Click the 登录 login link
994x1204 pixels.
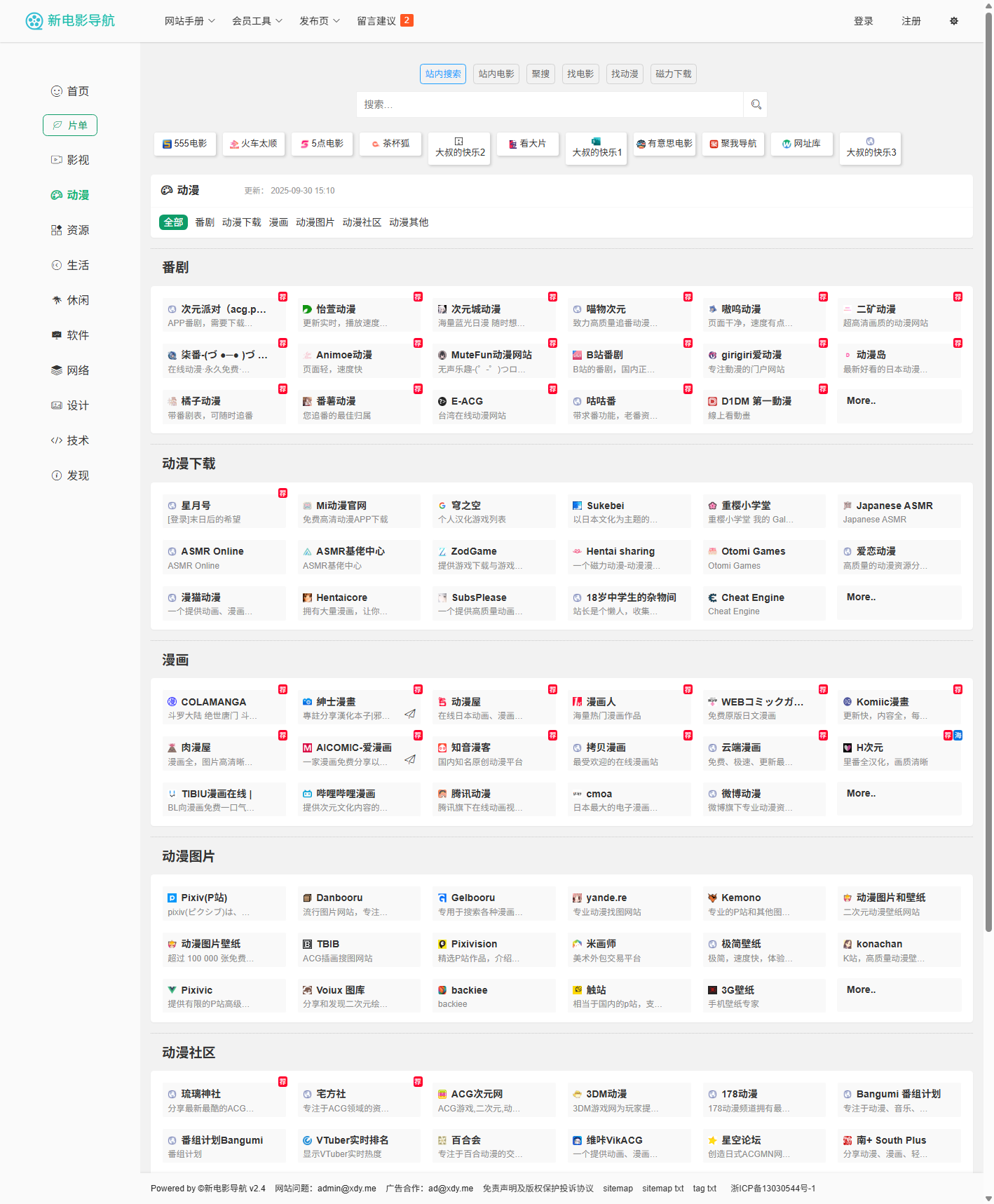pos(863,21)
